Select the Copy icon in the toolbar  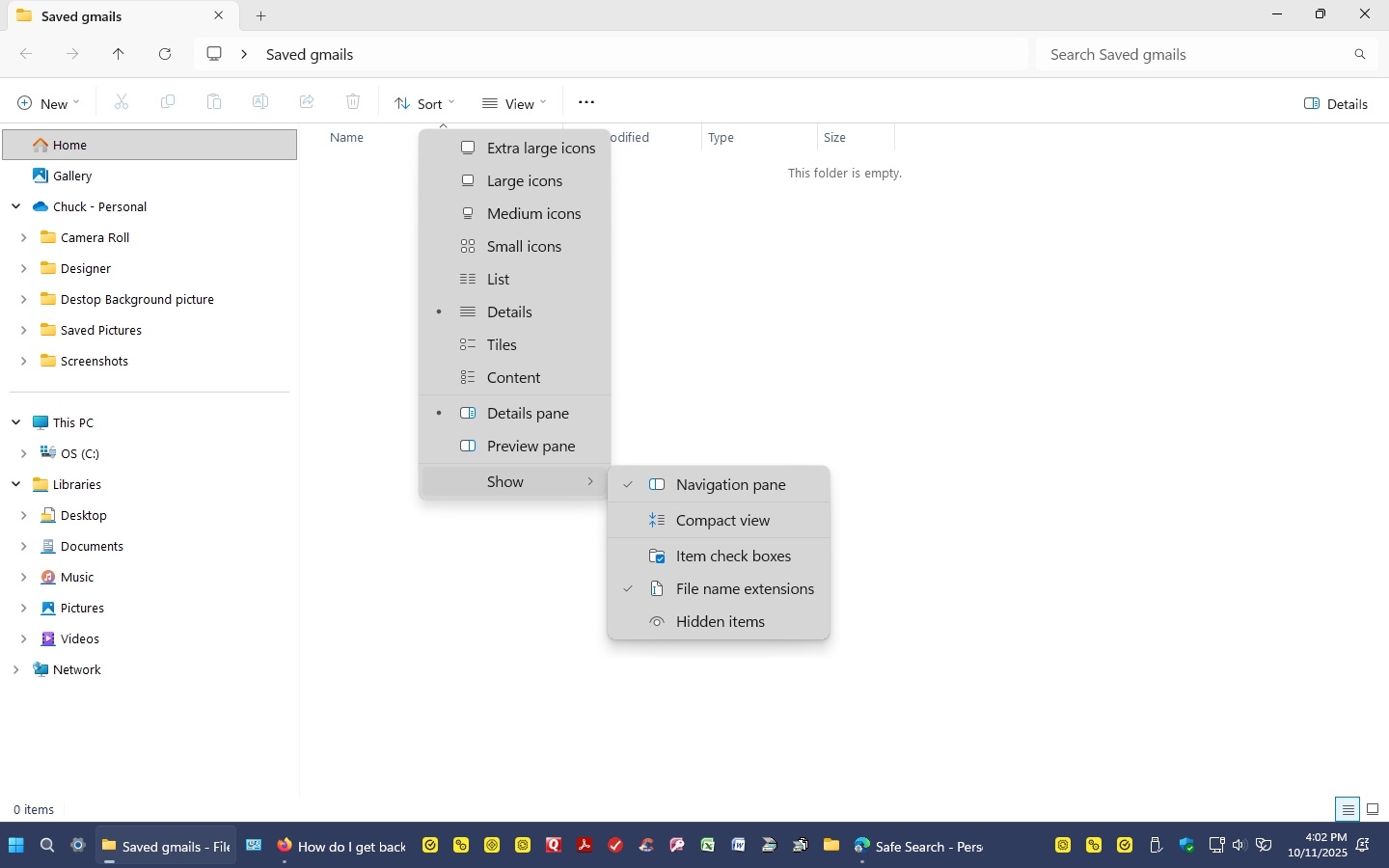point(168,101)
